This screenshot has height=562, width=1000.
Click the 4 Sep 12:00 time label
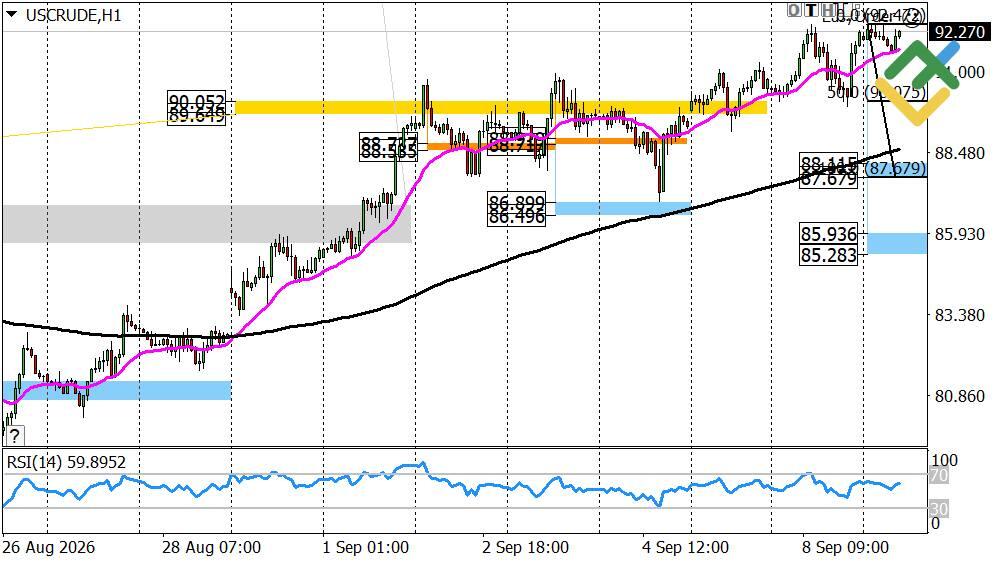(x=685, y=547)
